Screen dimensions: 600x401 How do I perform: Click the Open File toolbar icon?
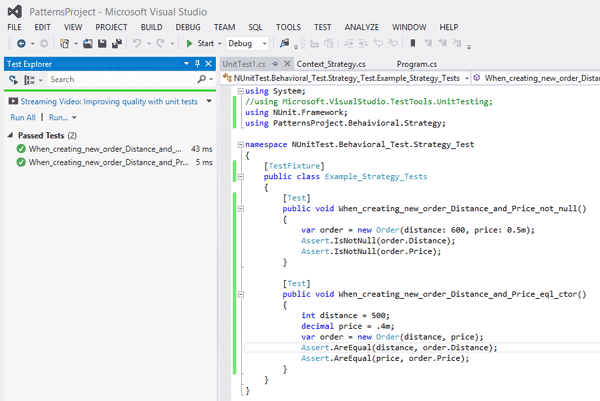(x=88, y=44)
